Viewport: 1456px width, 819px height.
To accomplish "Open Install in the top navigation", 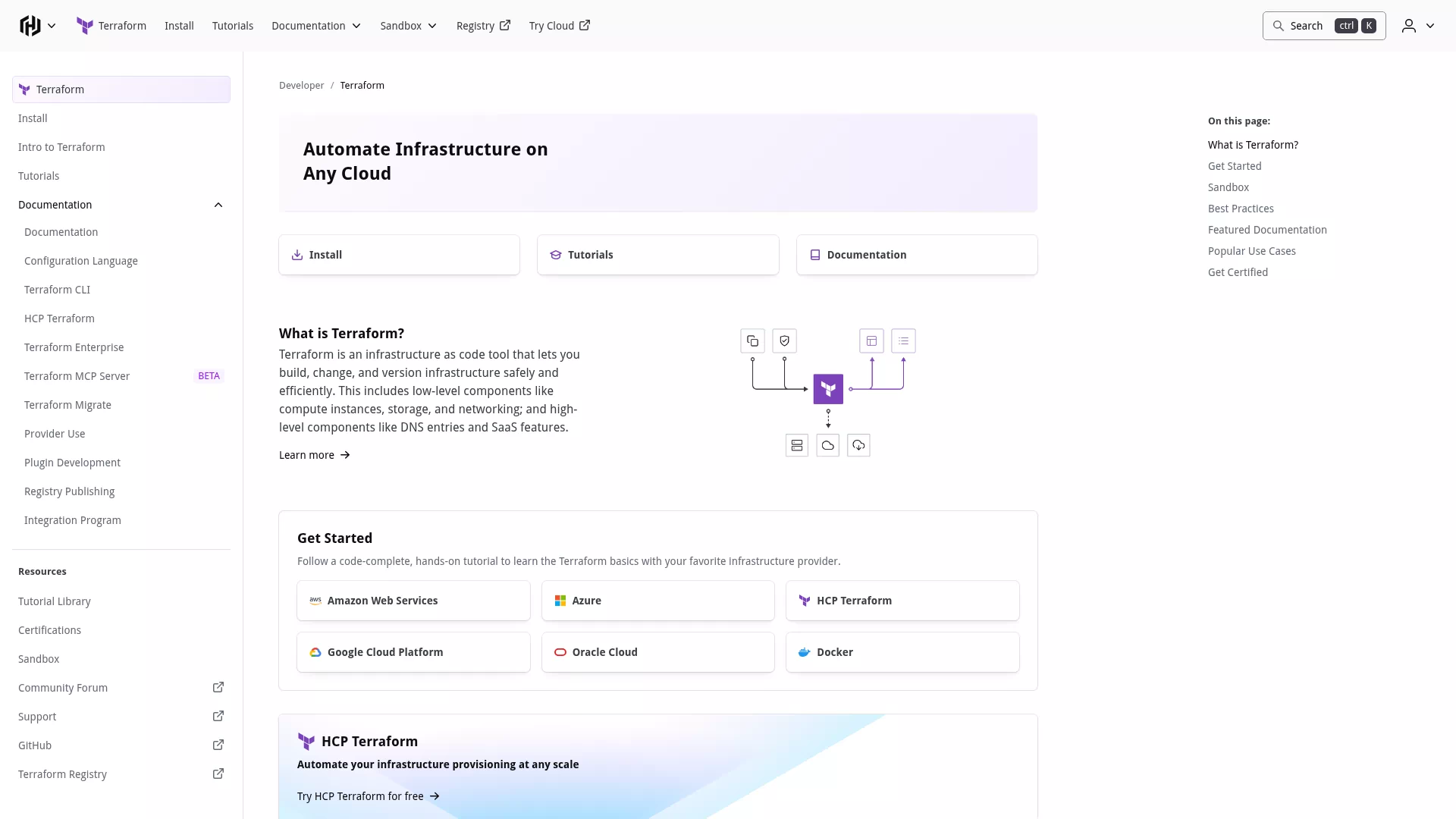I will (179, 26).
